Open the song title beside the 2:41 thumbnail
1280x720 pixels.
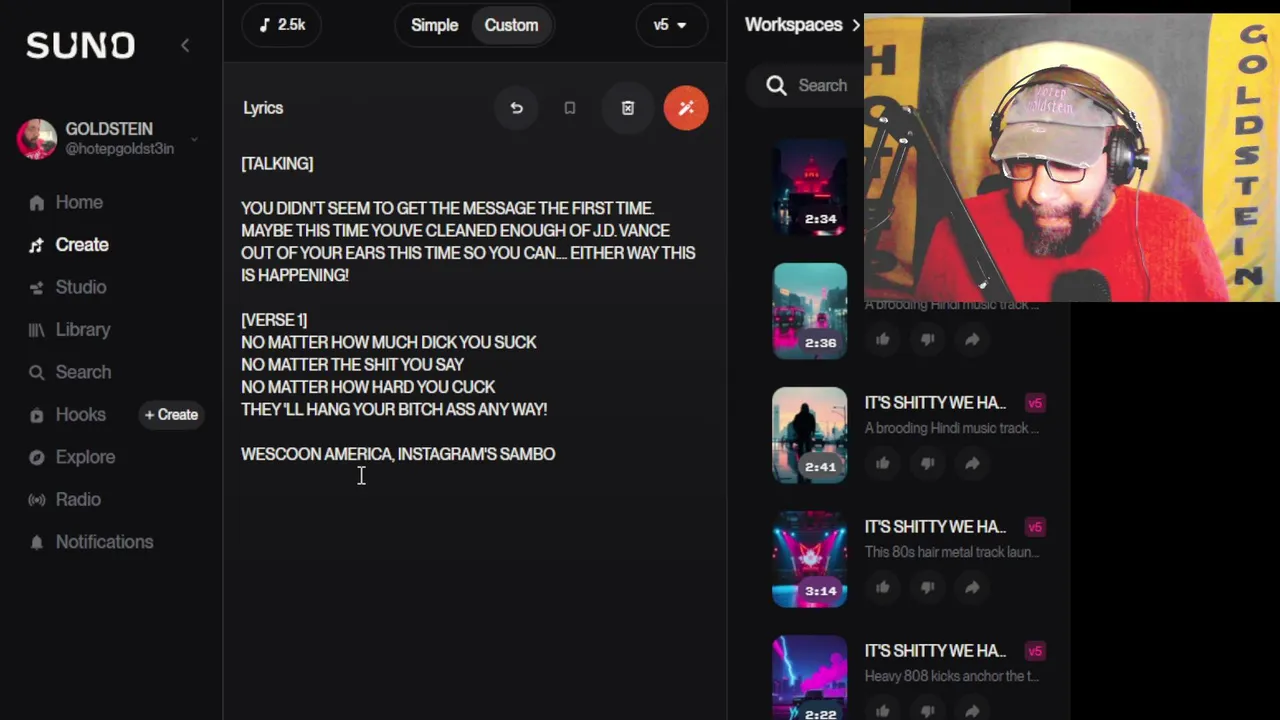(x=935, y=403)
